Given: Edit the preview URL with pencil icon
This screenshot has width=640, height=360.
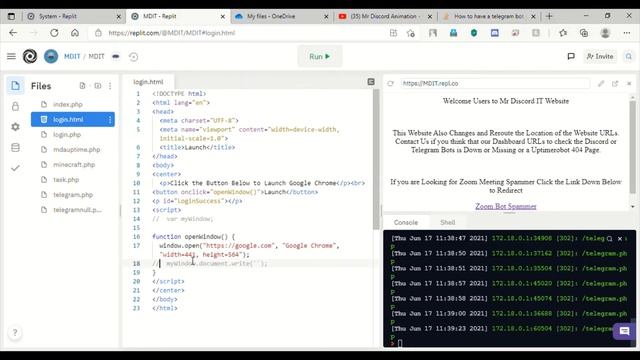Looking at the screenshot, I should pyautogui.click(x=601, y=84).
